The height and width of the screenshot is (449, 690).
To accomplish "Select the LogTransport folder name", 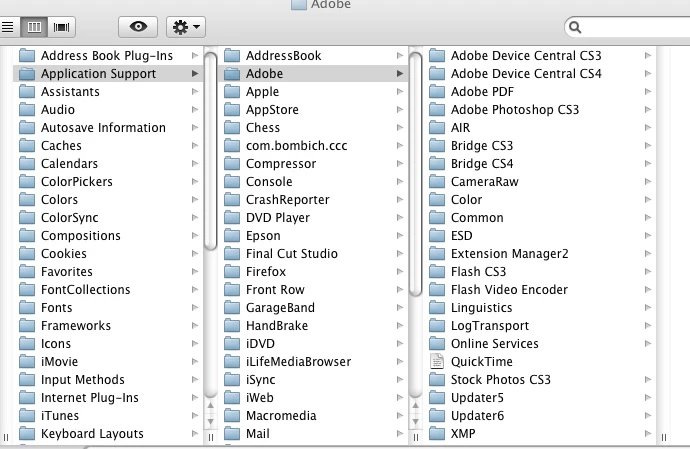I will [x=490, y=326].
